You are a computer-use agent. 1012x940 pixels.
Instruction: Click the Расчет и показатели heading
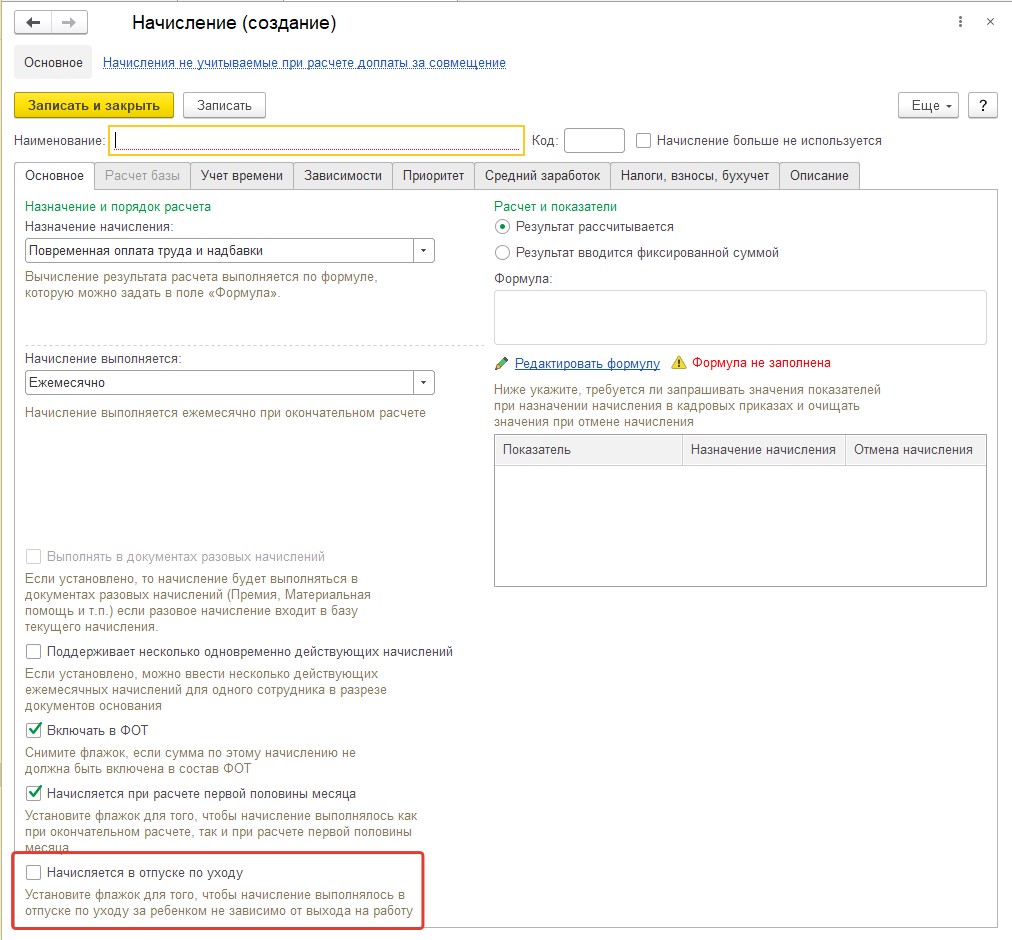pos(555,207)
